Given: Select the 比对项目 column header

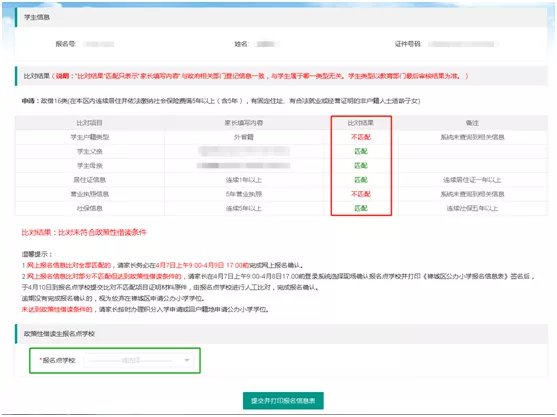Looking at the screenshot, I should (x=90, y=123).
